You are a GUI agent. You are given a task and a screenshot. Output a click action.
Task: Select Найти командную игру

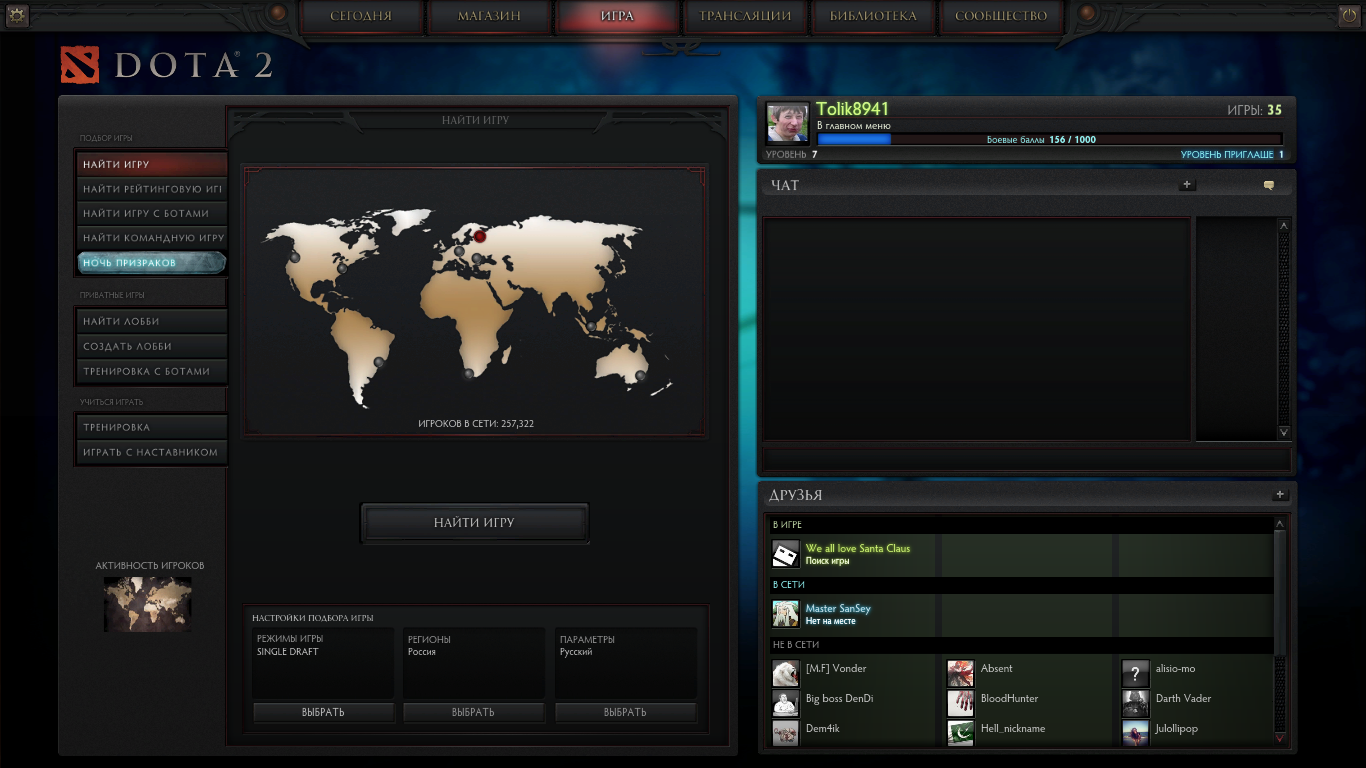152,238
